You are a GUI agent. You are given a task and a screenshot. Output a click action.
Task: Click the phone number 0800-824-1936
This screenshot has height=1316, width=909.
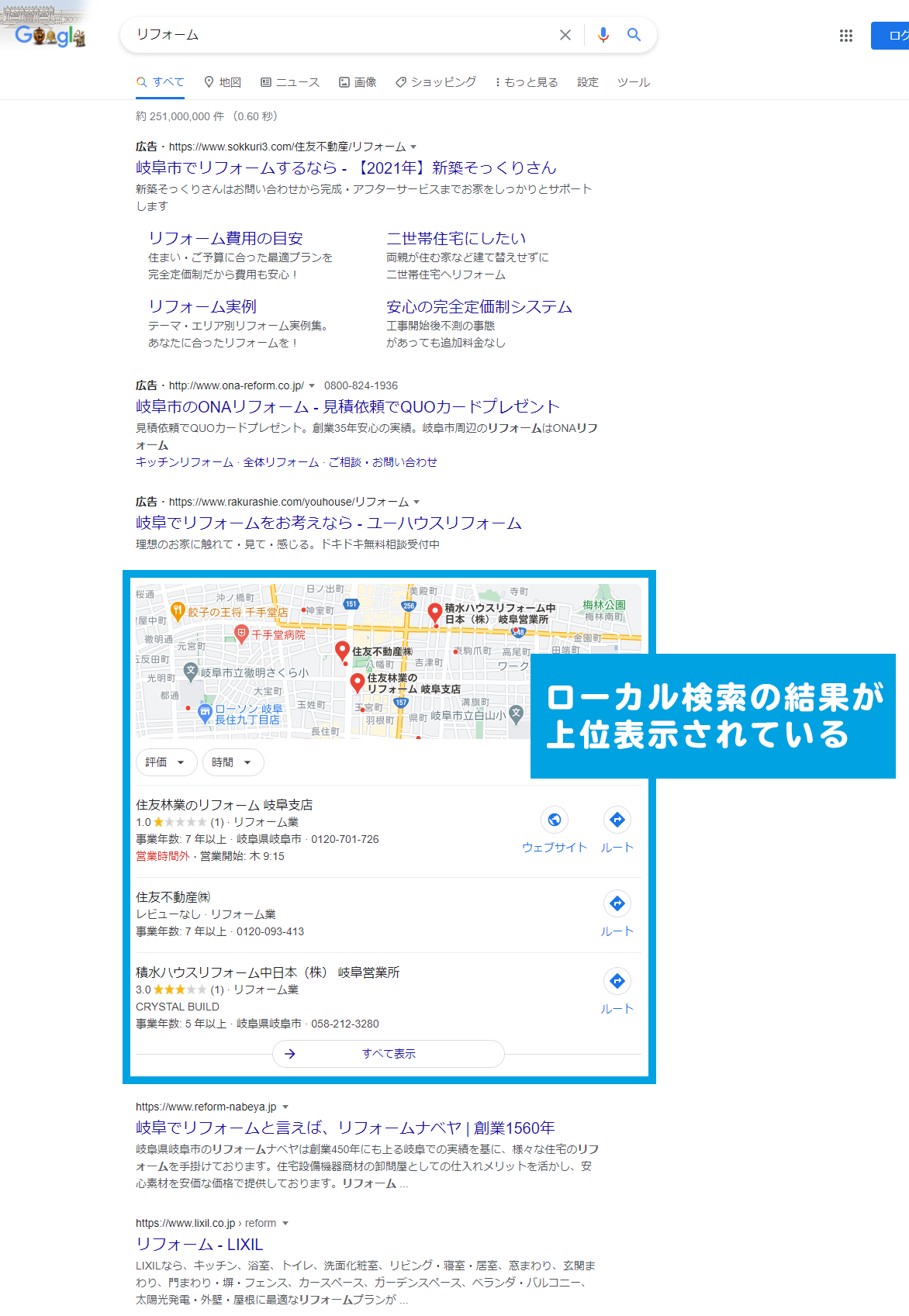[361, 385]
